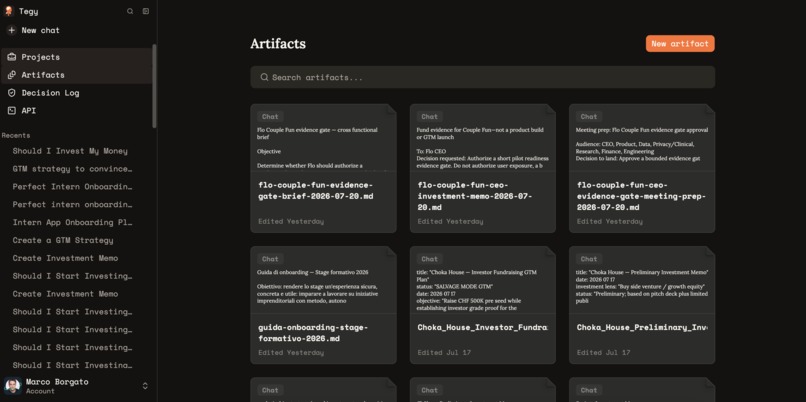
Task: Open the Choka_House_Investor_Fundraising artifact card
Action: [x=483, y=305]
